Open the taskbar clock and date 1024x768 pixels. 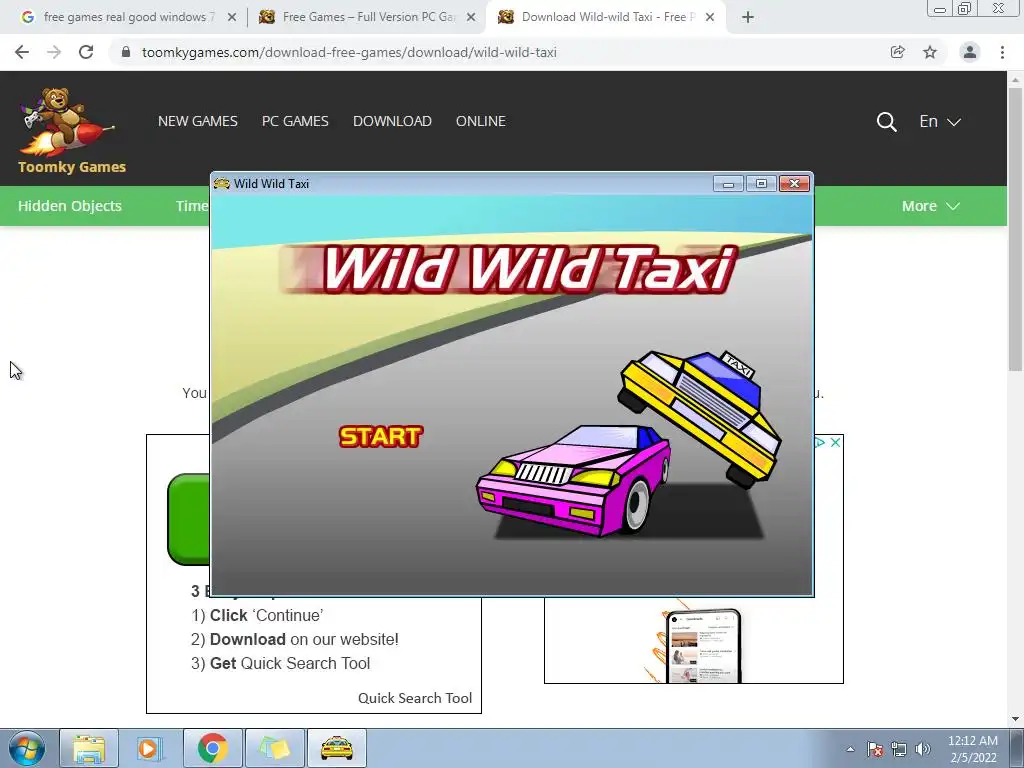(973, 749)
